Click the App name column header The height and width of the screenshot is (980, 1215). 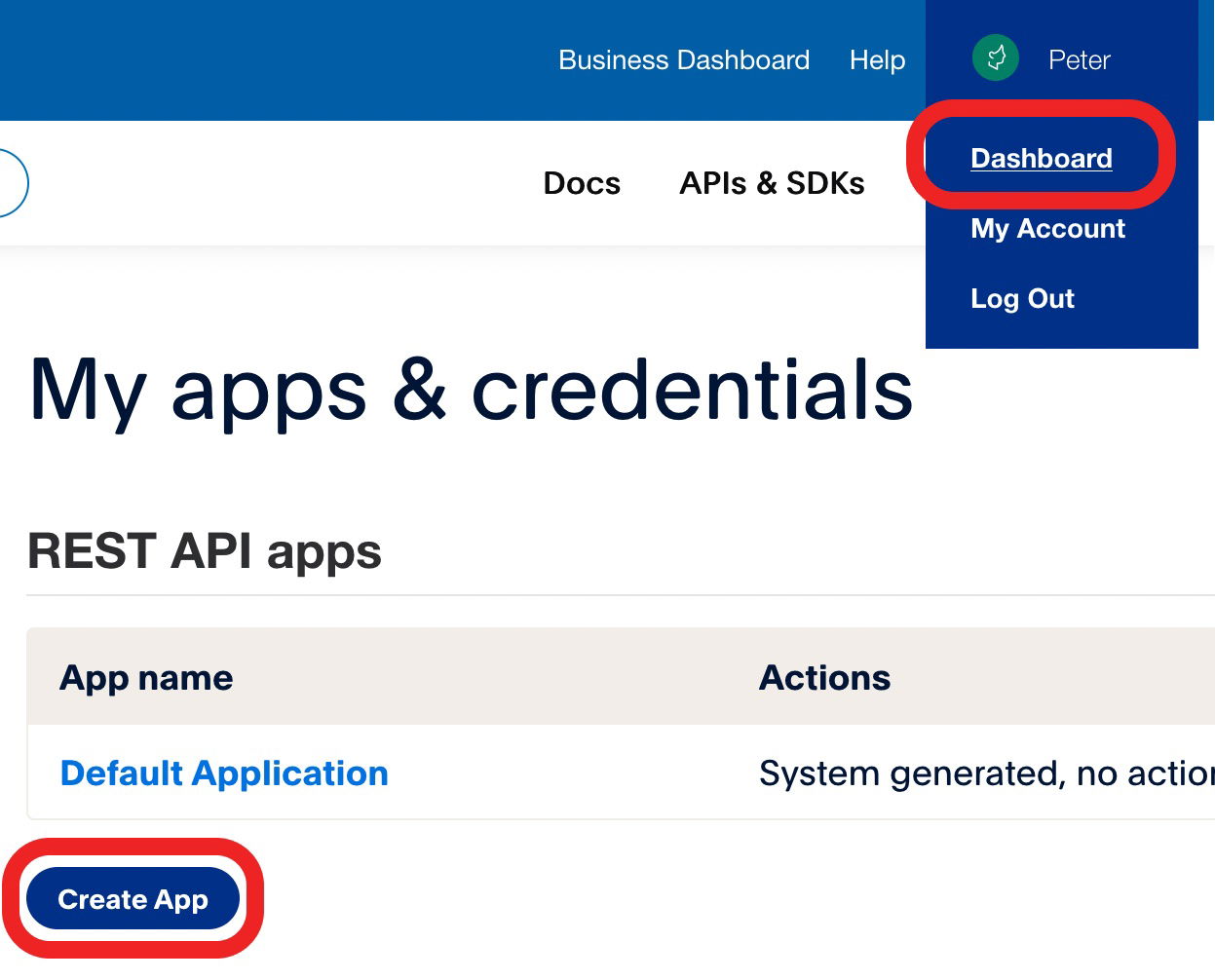coord(146,678)
